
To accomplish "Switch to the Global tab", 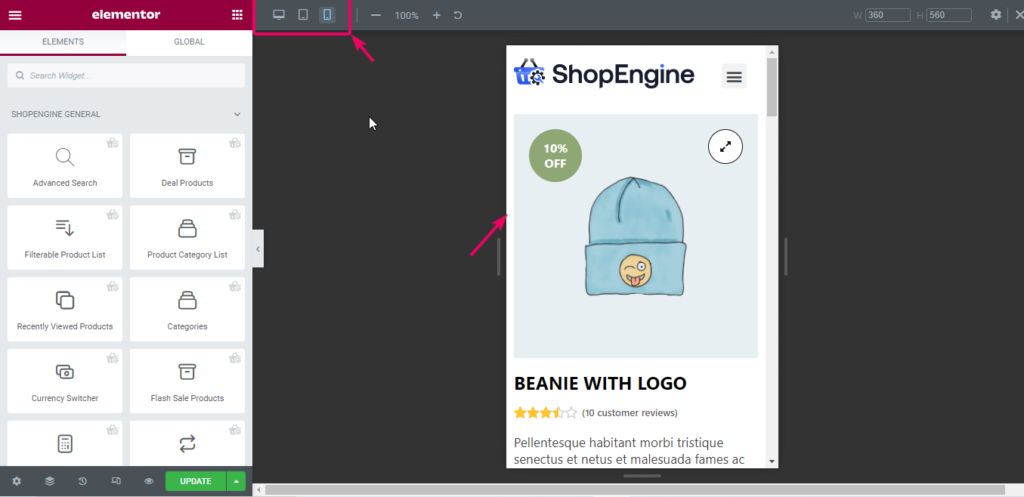I will (x=189, y=42).
